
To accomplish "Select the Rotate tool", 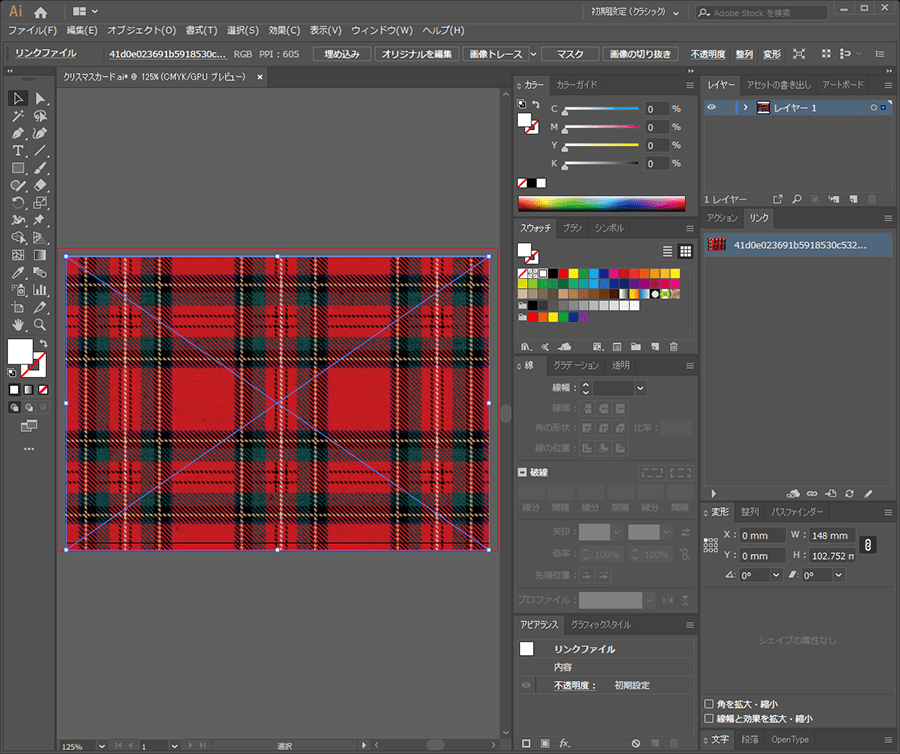I will click(x=18, y=203).
